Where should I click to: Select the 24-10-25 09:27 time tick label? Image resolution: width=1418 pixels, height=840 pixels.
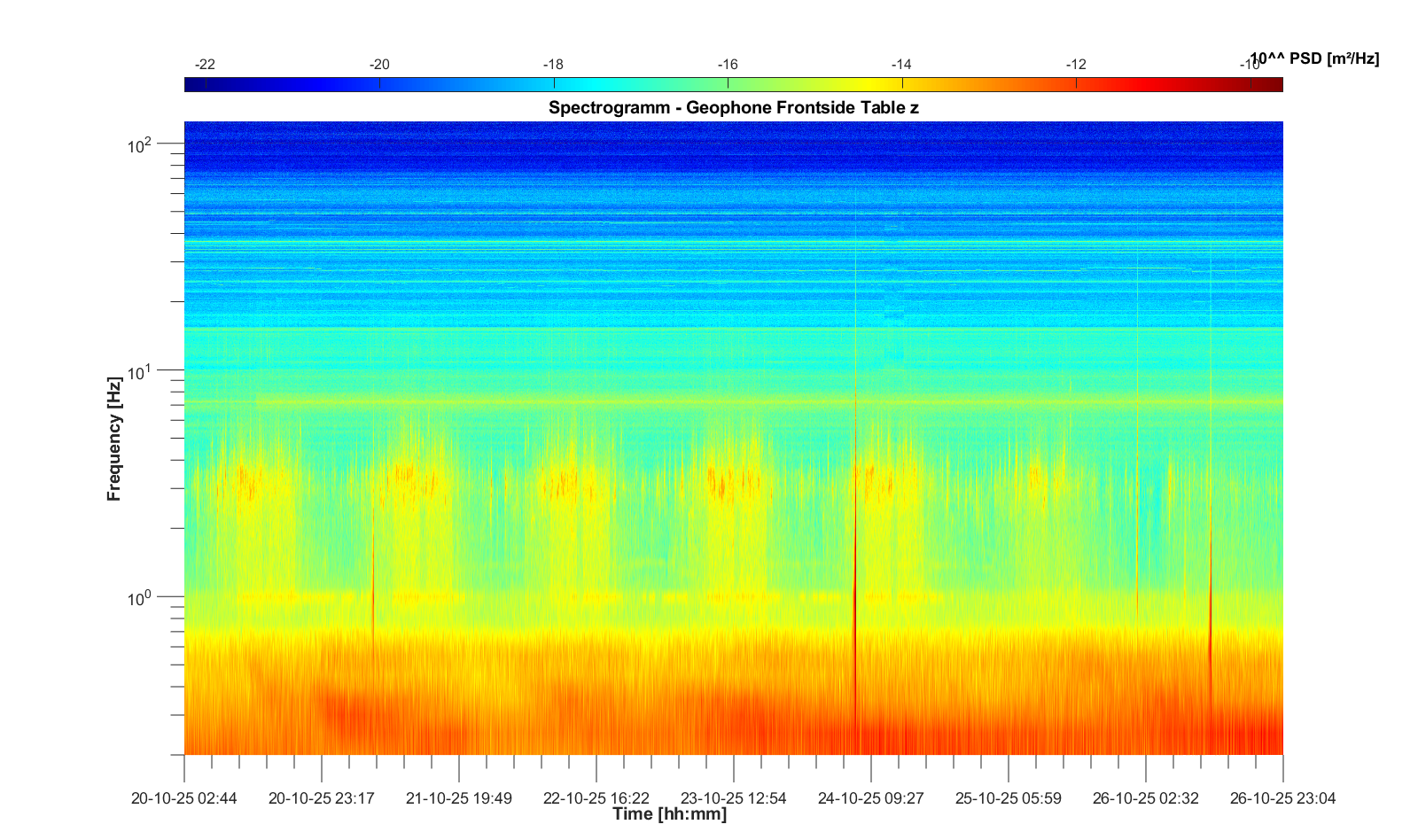coord(870,798)
